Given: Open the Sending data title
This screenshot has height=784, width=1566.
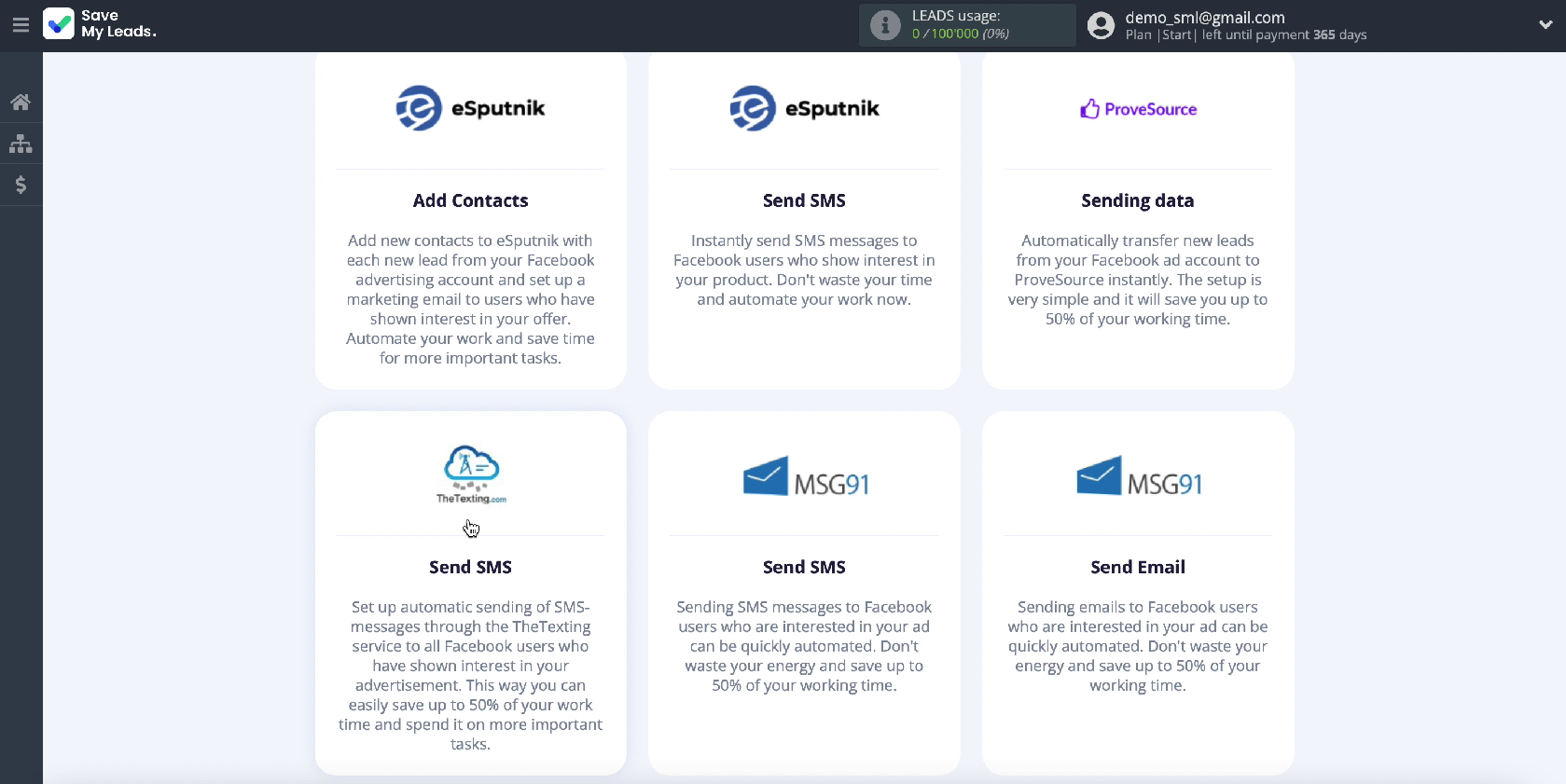Looking at the screenshot, I should coord(1138,200).
